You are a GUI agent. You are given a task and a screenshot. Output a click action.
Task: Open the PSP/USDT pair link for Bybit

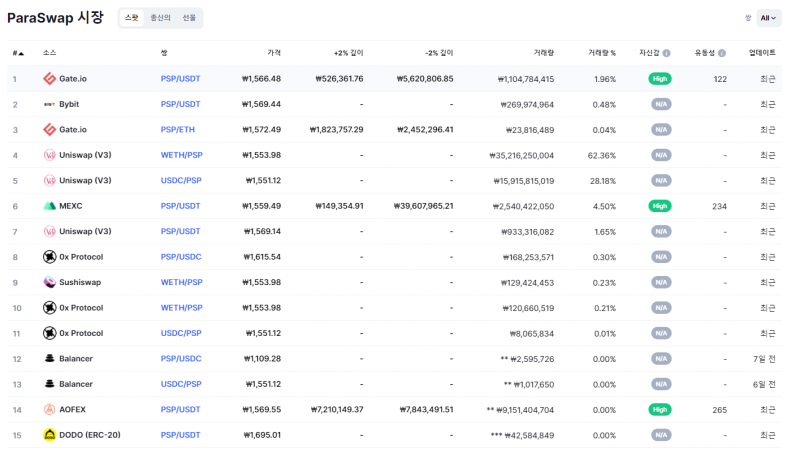180,104
